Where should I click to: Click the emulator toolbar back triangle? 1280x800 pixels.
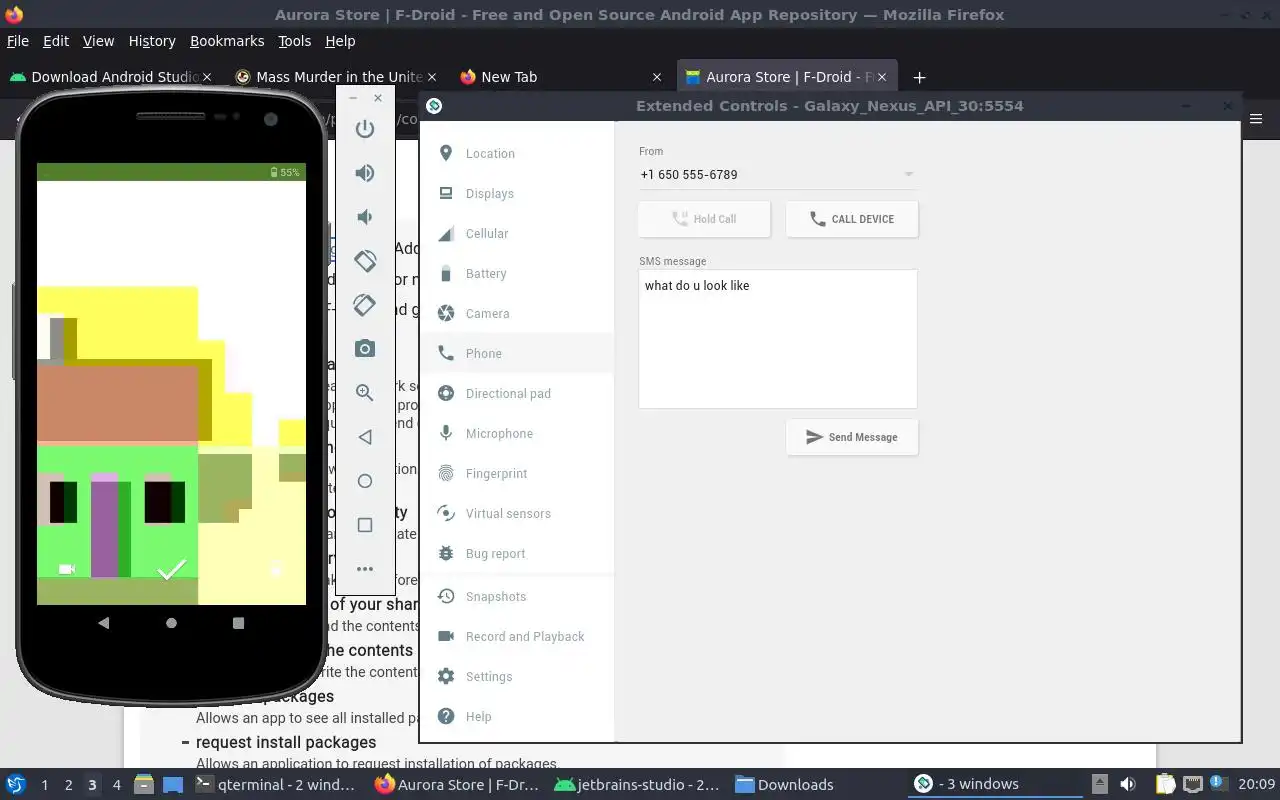[365, 437]
